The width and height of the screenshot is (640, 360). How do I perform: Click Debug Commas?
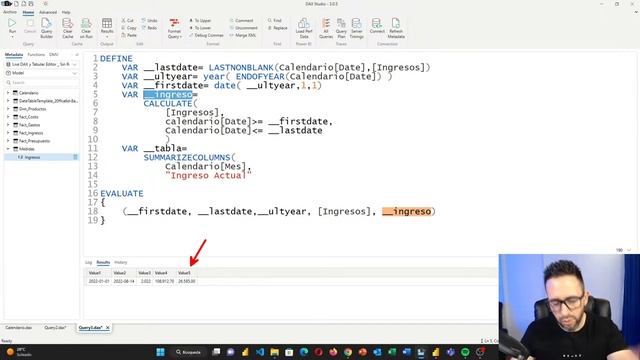coord(206,35)
